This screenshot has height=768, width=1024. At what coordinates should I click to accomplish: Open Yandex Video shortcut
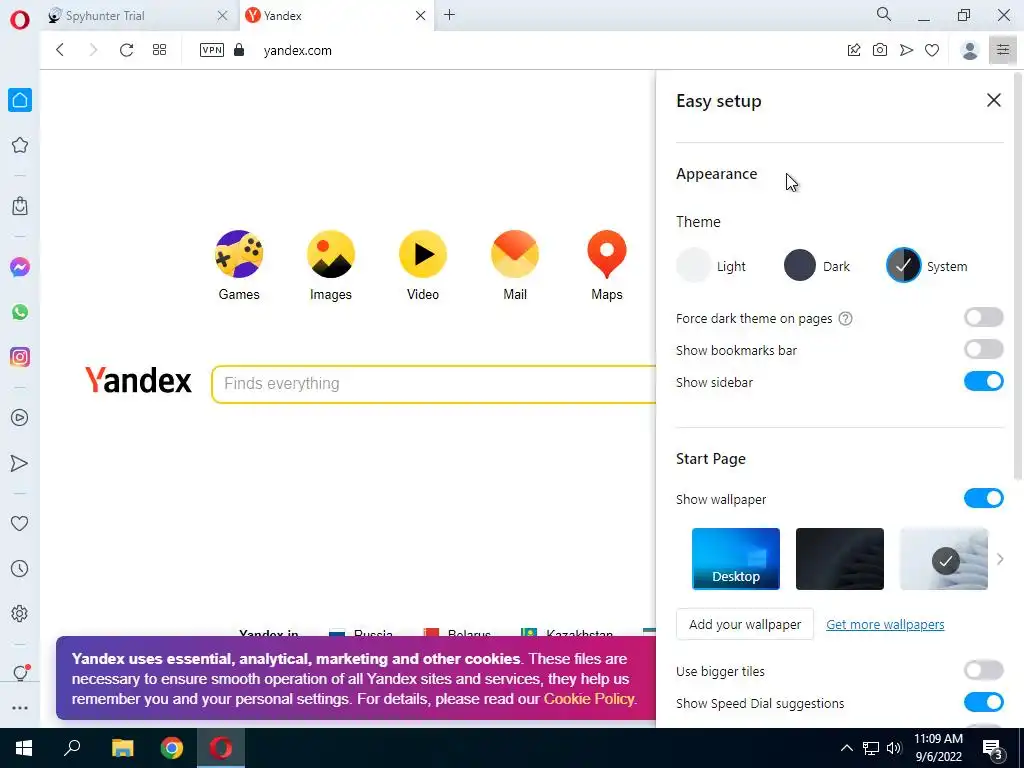[423, 266]
